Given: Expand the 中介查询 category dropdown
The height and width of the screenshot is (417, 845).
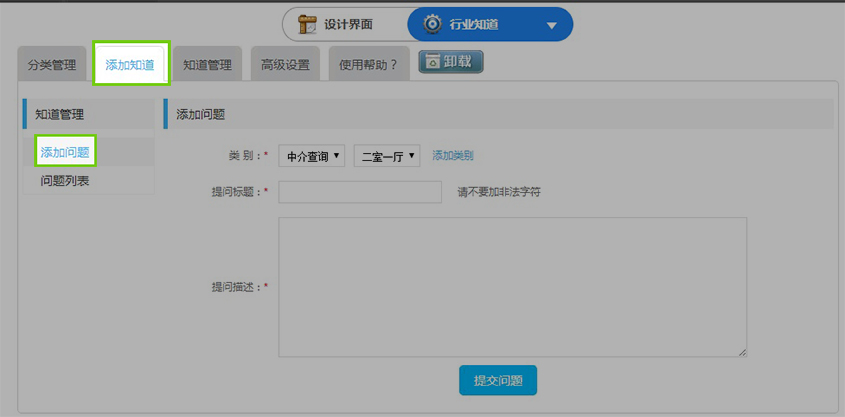Looking at the screenshot, I should pyautogui.click(x=313, y=156).
